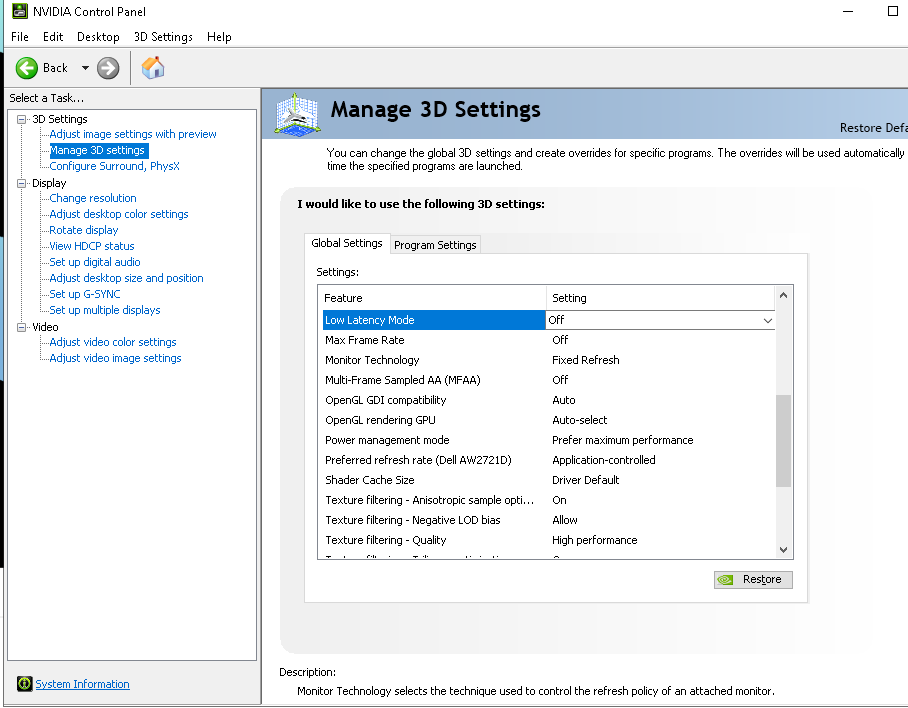Viewport: 908px width, 708px height.
Task: Select Preferred refresh rate (Dell AW2721D) row
Action: pyautogui.click(x=548, y=460)
